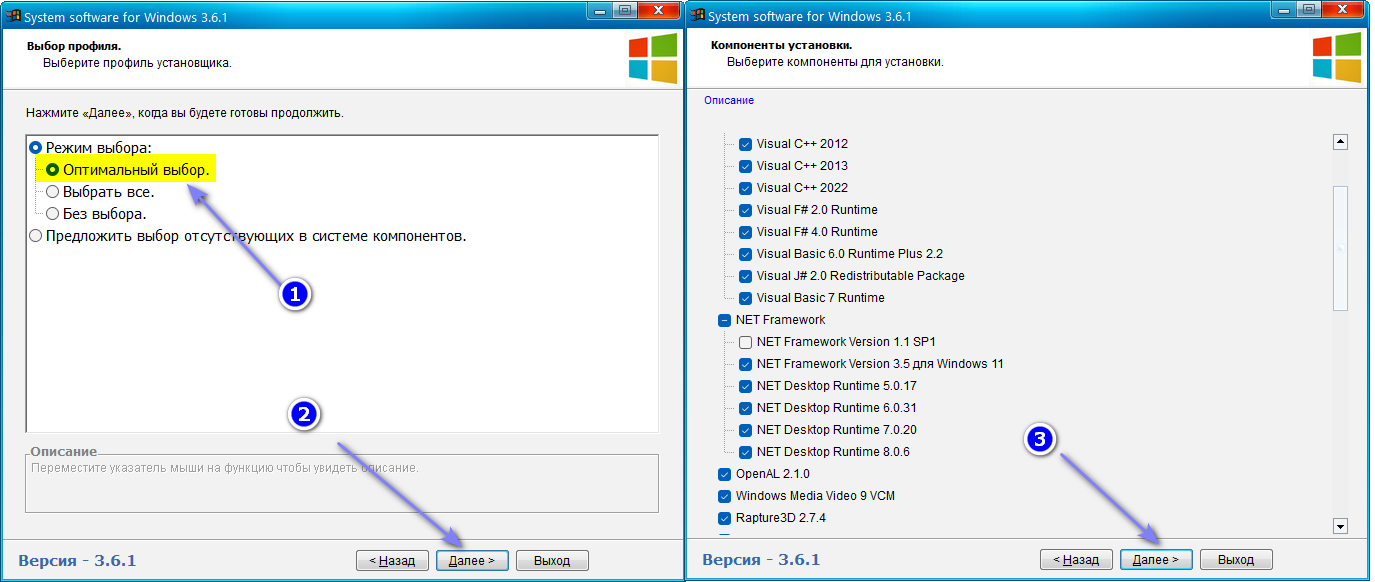Screen dimensions: 1375x582
Task: Pick the "Без выбора" radio option
Action: tap(52, 214)
